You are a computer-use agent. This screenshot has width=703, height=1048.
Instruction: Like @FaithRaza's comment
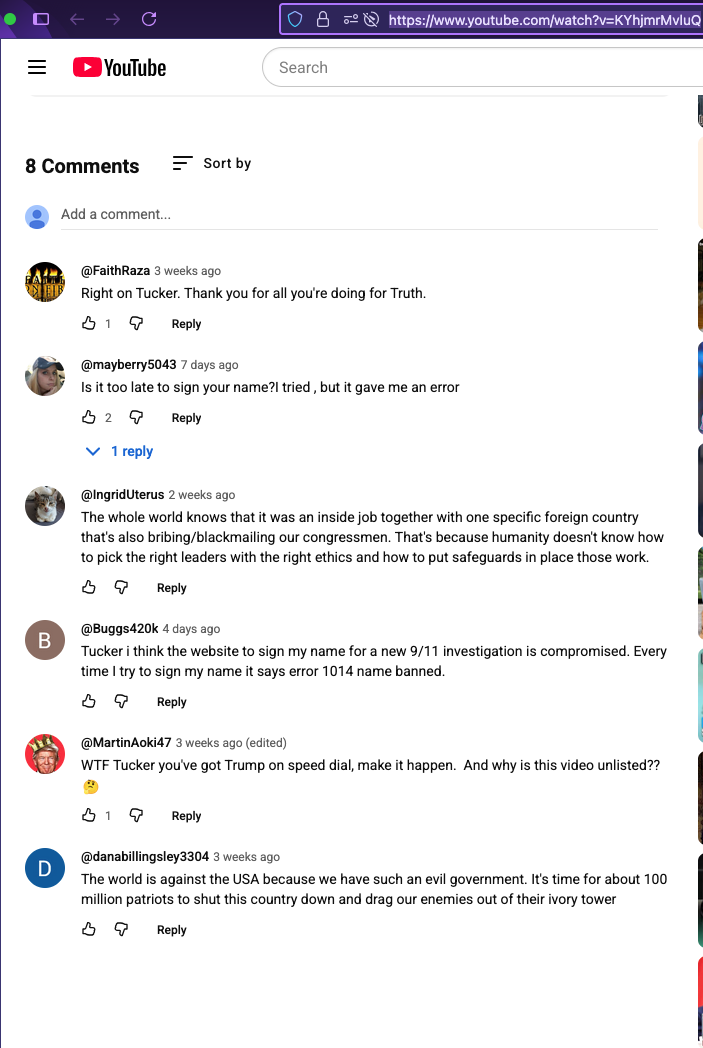click(x=89, y=323)
